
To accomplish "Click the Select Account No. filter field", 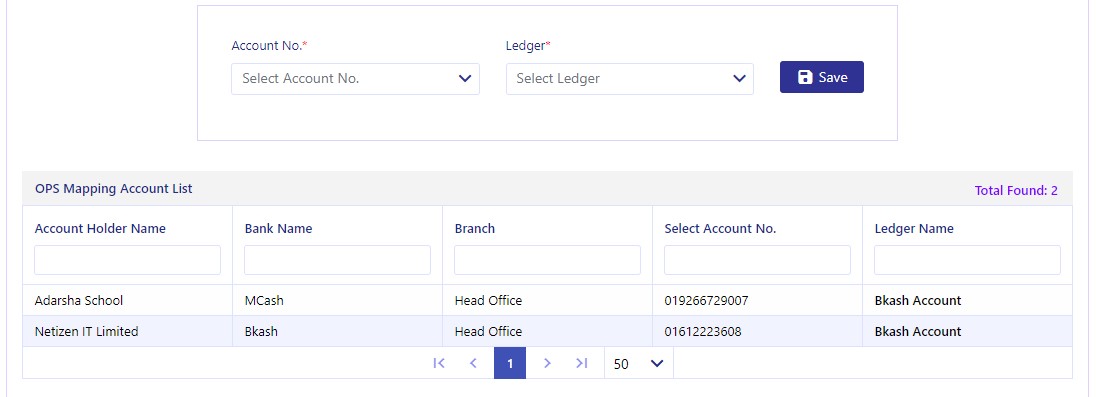I will 757,260.
